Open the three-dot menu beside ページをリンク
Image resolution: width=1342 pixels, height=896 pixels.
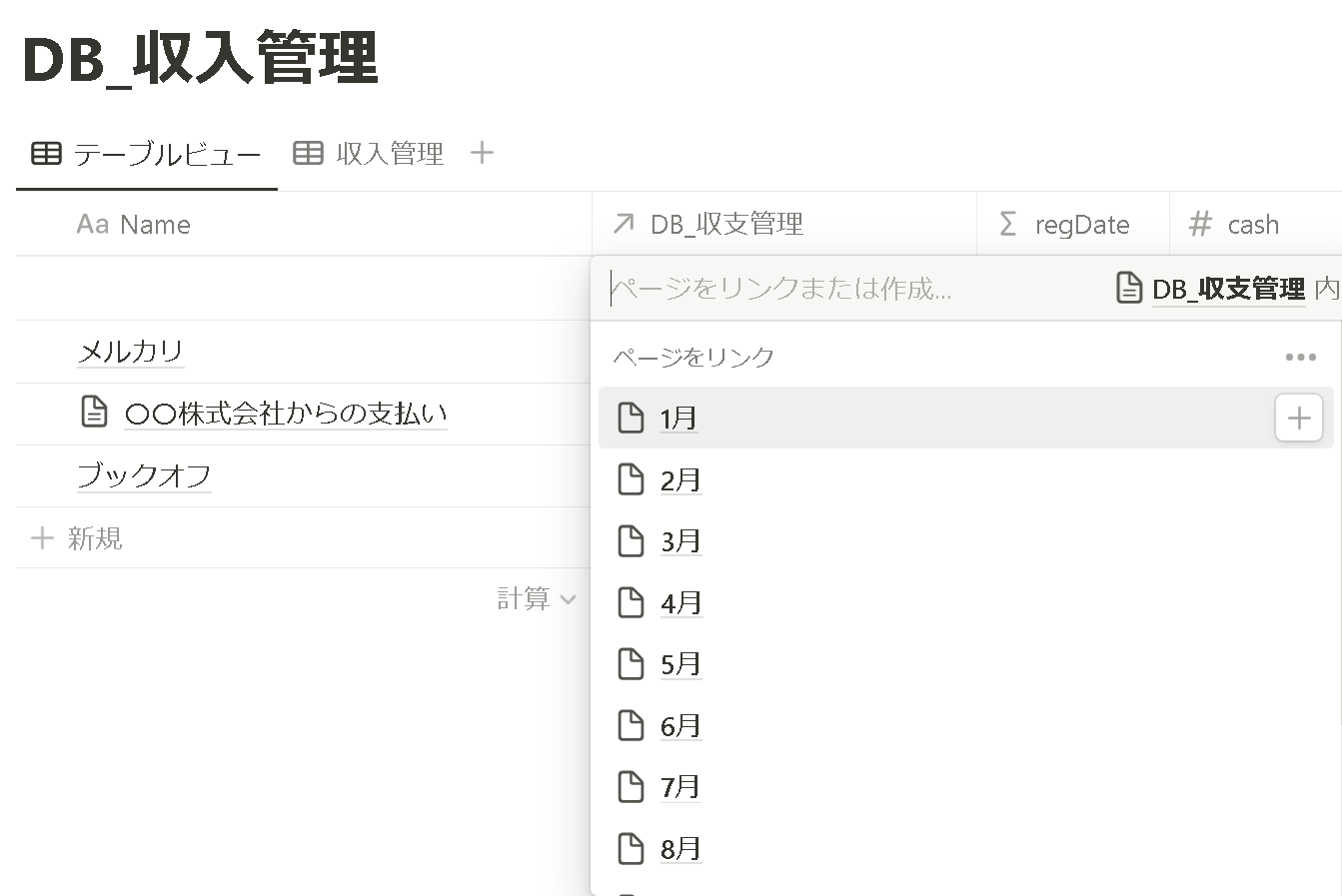(x=1300, y=358)
